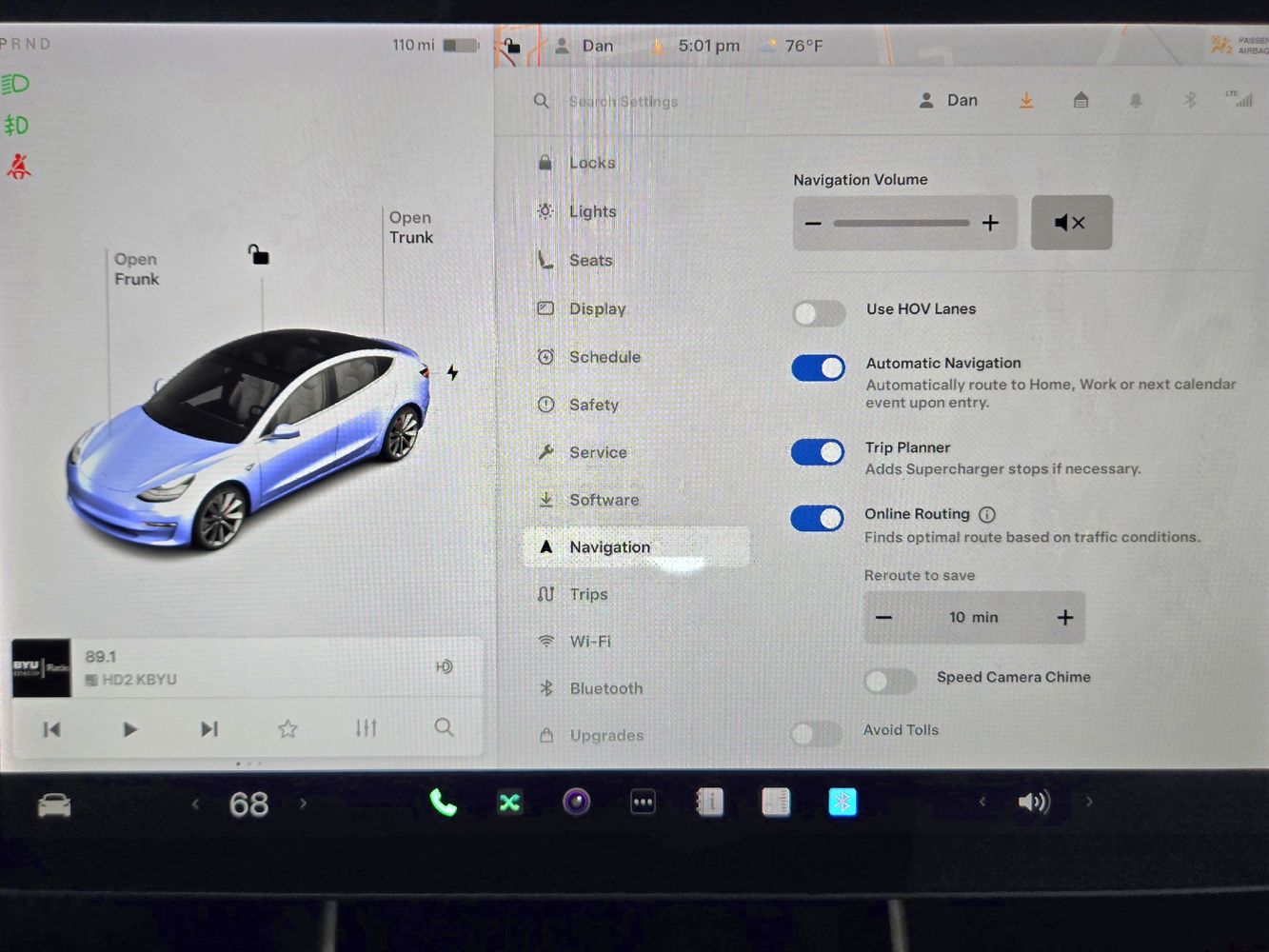
Task: Open the shuffle-arrows app icon in dock
Action: coord(509,803)
